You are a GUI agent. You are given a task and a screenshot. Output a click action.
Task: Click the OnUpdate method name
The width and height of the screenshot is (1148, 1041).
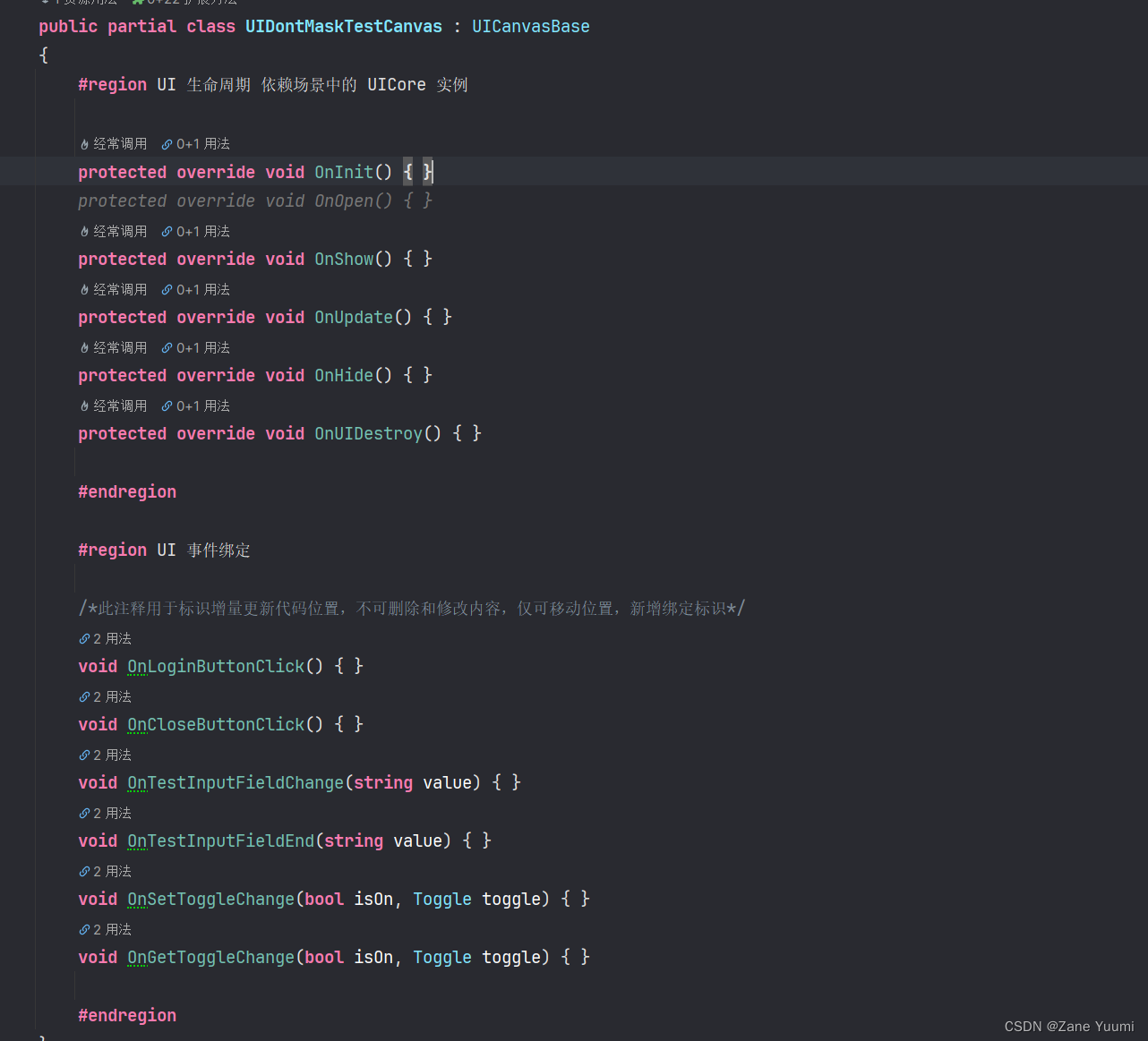tap(354, 318)
